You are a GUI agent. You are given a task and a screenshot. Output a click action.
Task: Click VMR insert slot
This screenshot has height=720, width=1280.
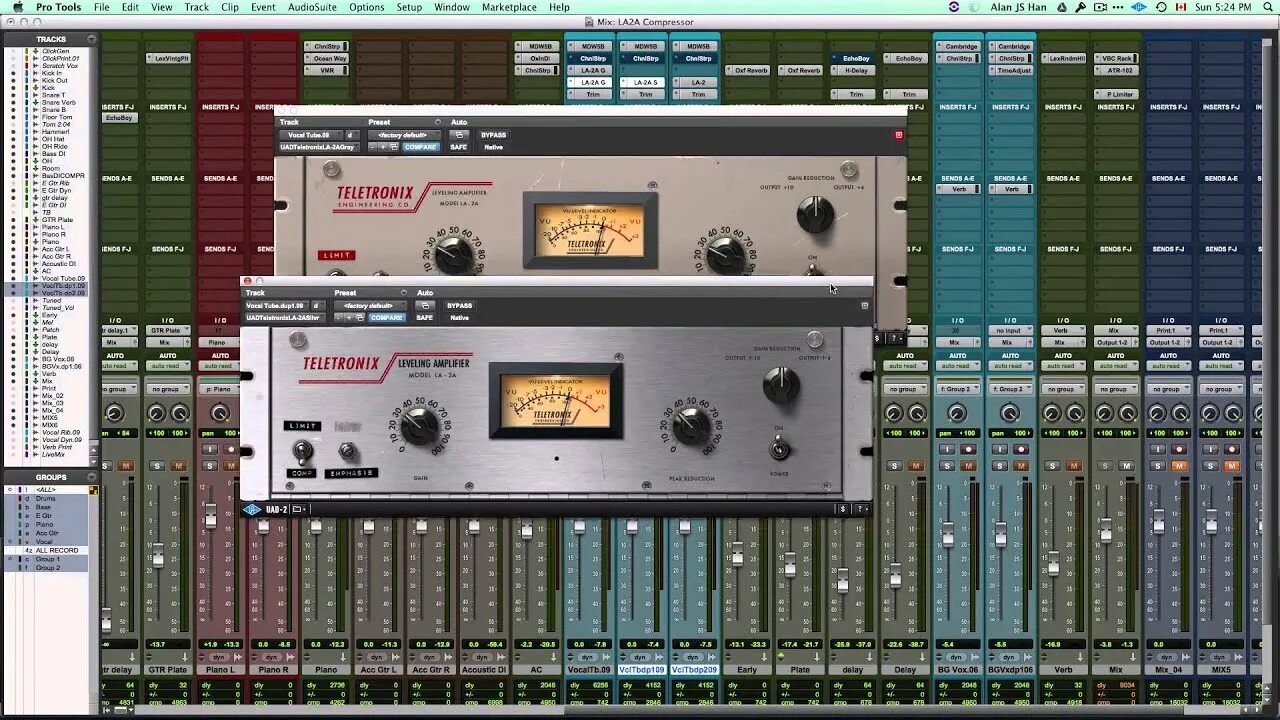click(x=326, y=71)
